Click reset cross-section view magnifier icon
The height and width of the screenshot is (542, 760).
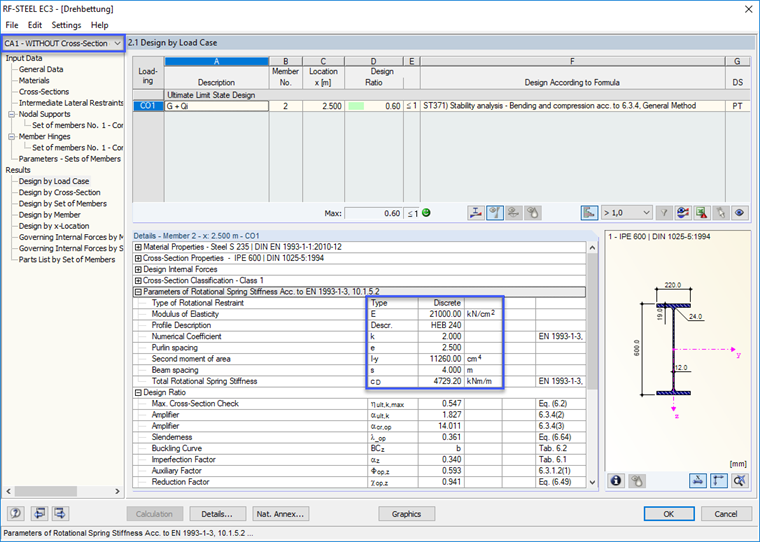(x=739, y=480)
